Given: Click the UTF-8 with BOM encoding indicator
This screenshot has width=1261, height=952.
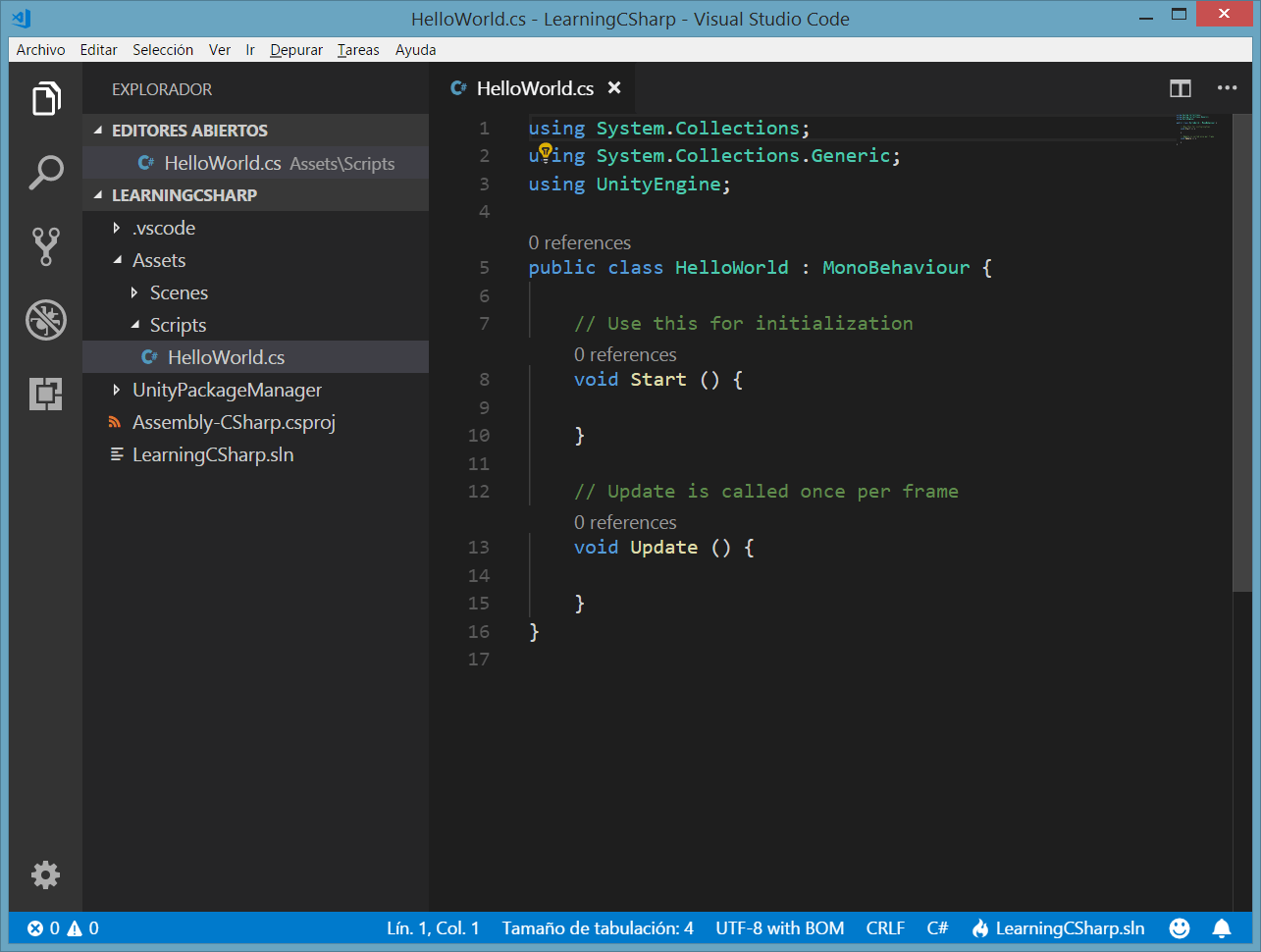Looking at the screenshot, I should pyautogui.click(x=780, y=928).
